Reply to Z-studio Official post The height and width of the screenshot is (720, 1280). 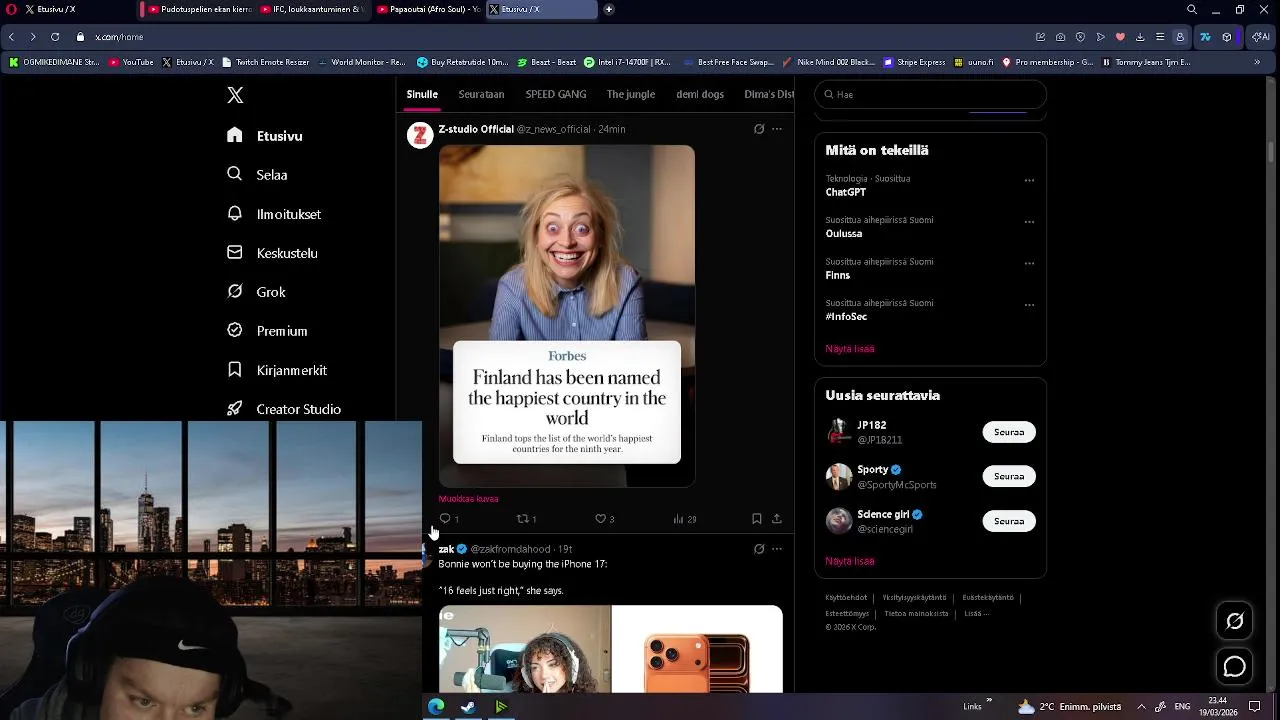[445, 519]
